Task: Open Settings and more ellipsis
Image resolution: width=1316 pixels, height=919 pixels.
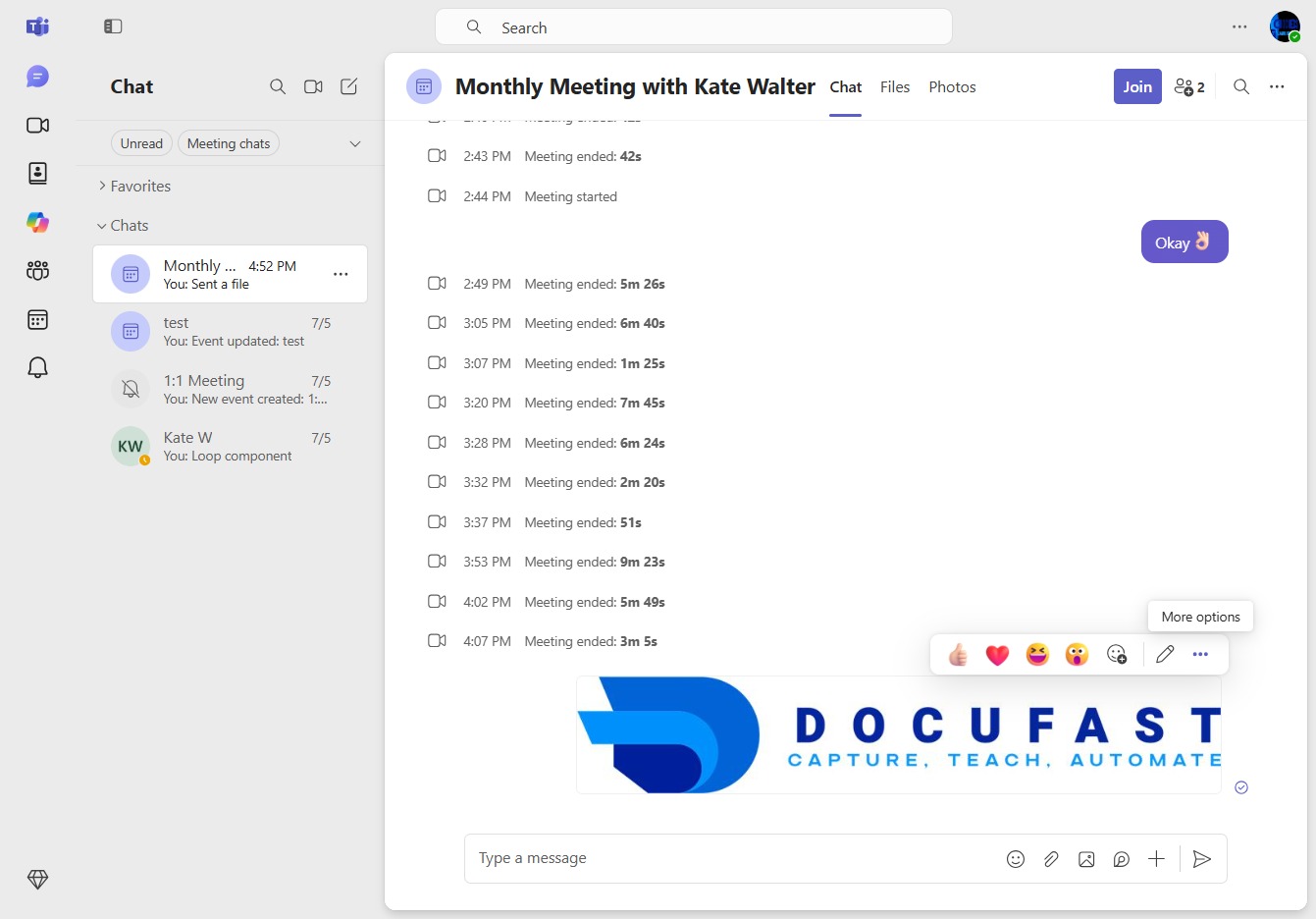Action: click(1239, 27)
